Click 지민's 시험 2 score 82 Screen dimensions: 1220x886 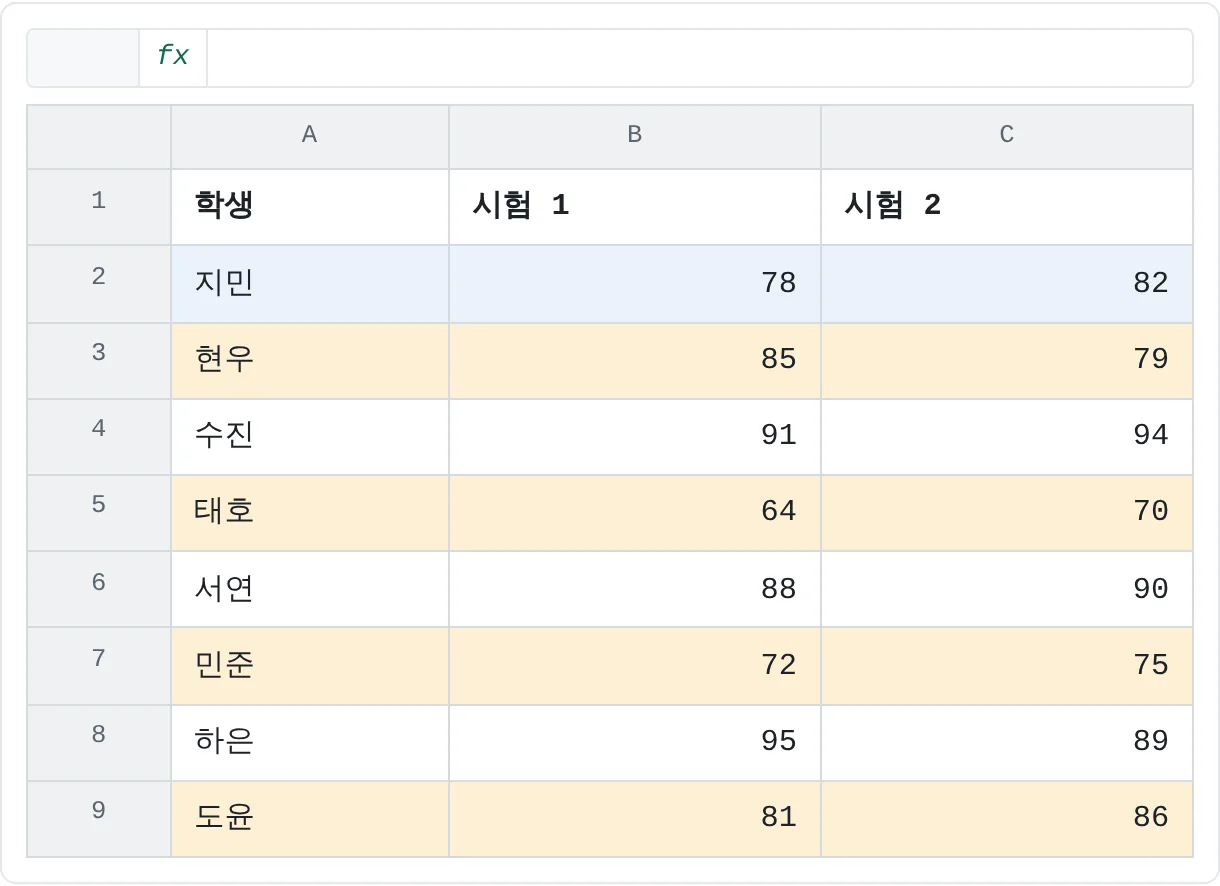(1007, 284)
